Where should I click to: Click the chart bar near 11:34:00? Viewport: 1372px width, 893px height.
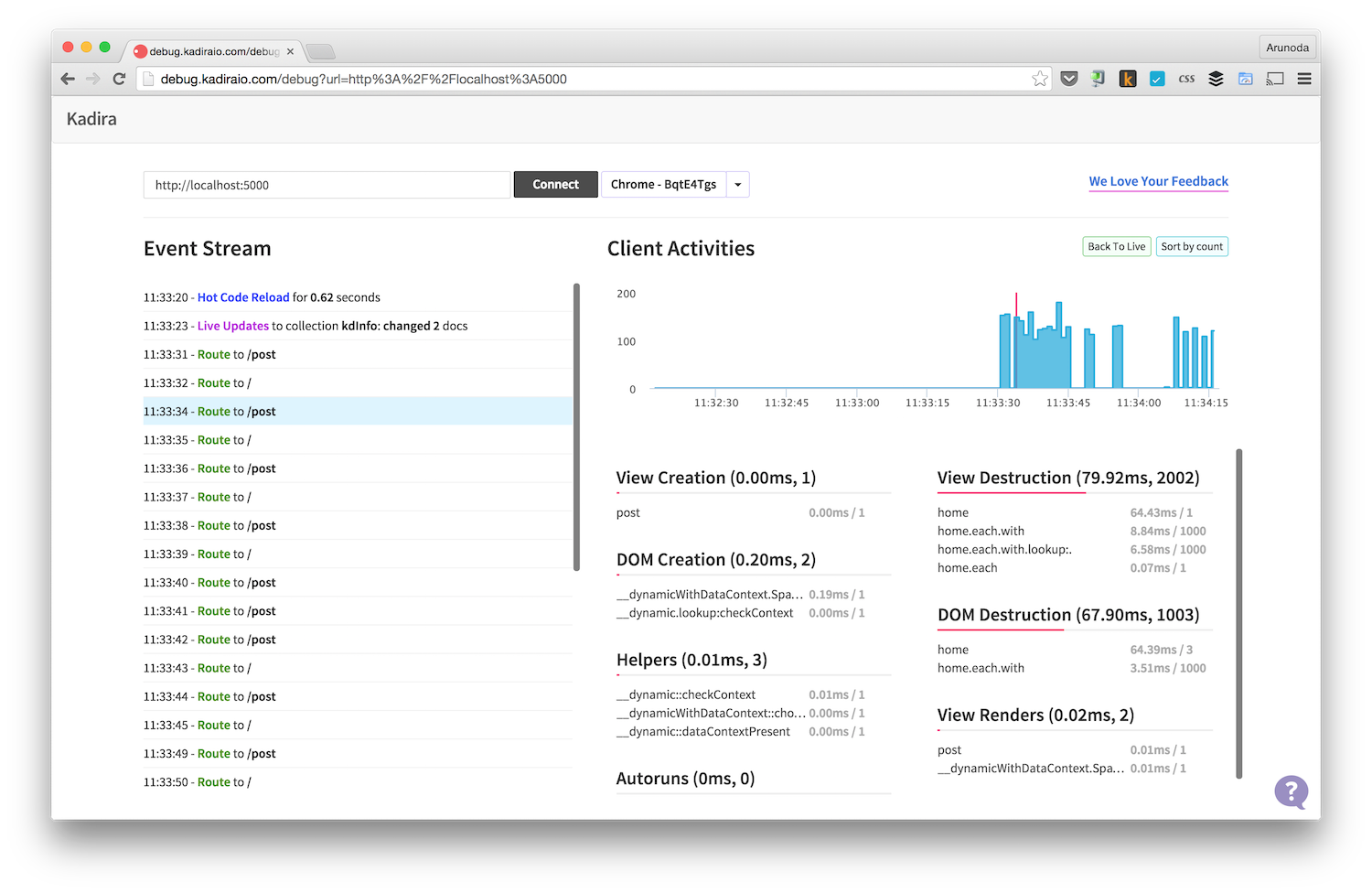[x=1118, y=357]
